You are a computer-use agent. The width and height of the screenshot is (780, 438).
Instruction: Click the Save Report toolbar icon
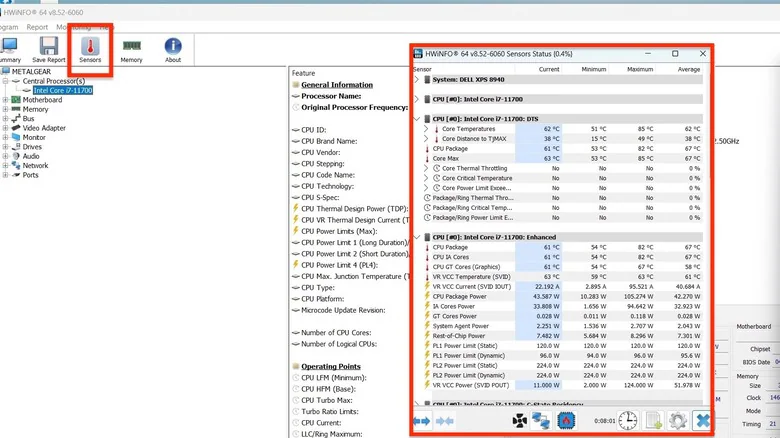[x=49, y=50]
